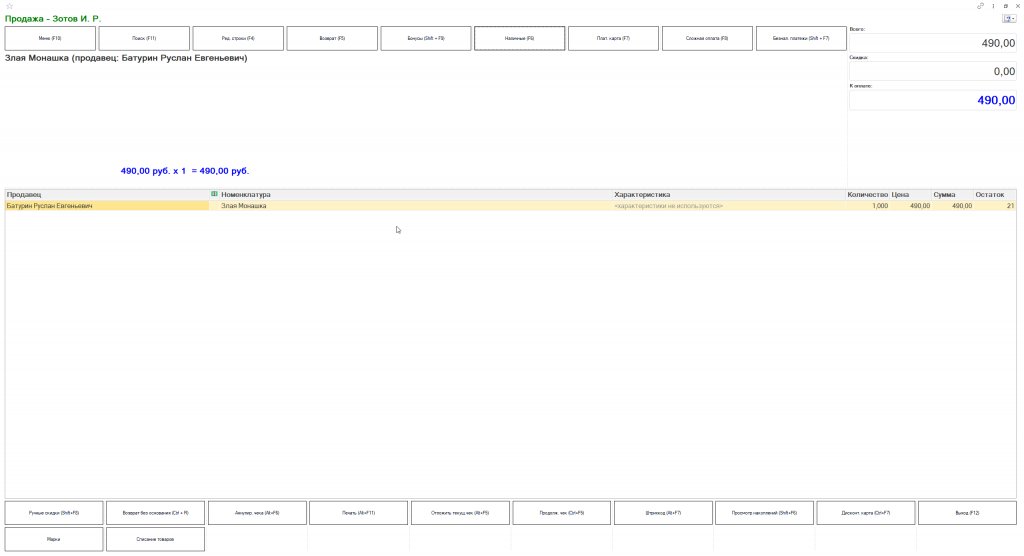Open the vertical three-dots menu at top right
The height and width of the screenshot is (556, 1024).
(993, 6)
